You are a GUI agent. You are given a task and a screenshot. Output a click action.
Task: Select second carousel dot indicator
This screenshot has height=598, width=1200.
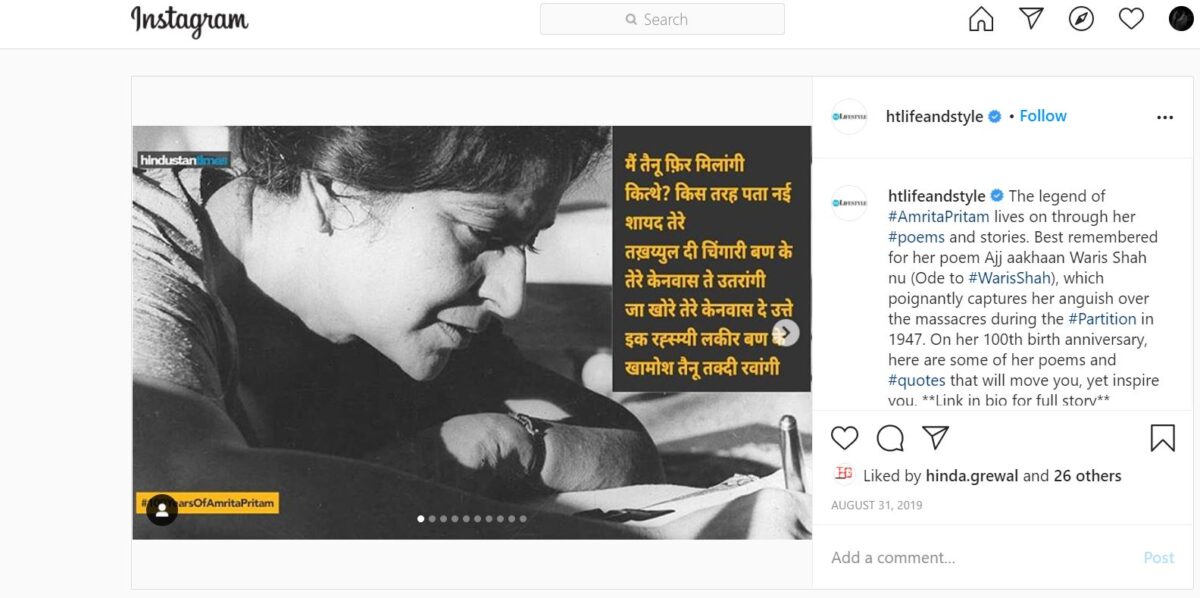[431, 519]
